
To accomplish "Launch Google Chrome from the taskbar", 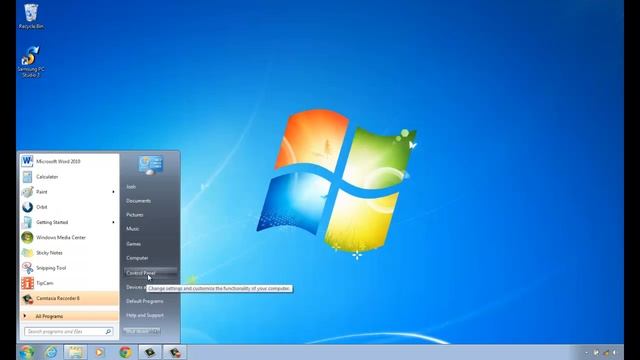I will [125, 352].
